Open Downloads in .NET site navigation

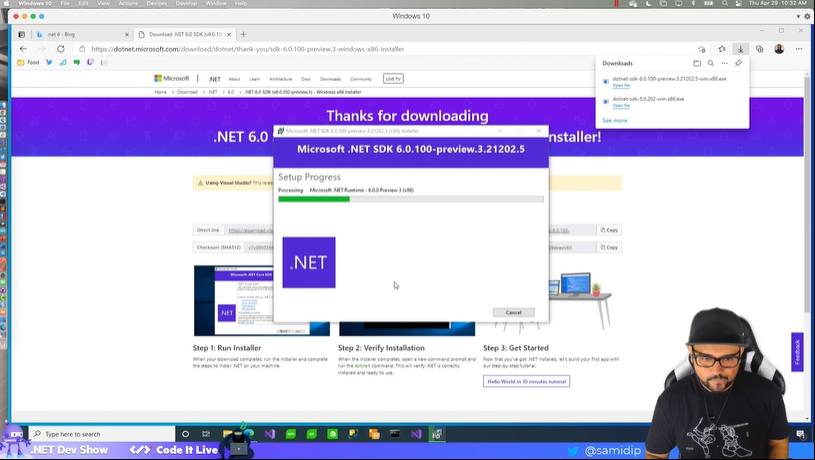(330, 79)
